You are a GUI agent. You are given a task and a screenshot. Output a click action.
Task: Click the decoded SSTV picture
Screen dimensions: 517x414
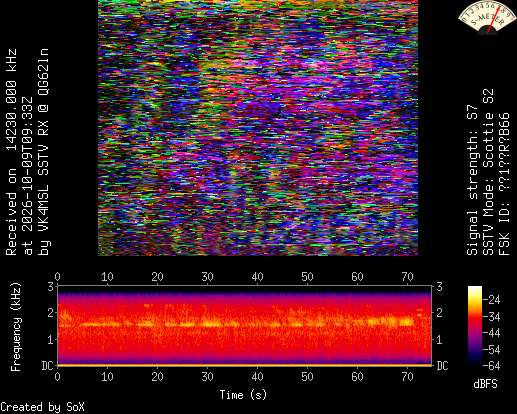pos(258,128)
